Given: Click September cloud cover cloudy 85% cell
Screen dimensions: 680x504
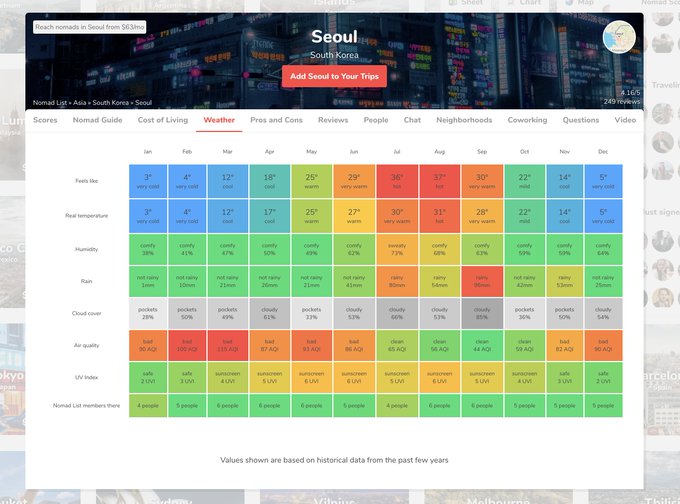Looking at the screenshot, I should (482, 314).
